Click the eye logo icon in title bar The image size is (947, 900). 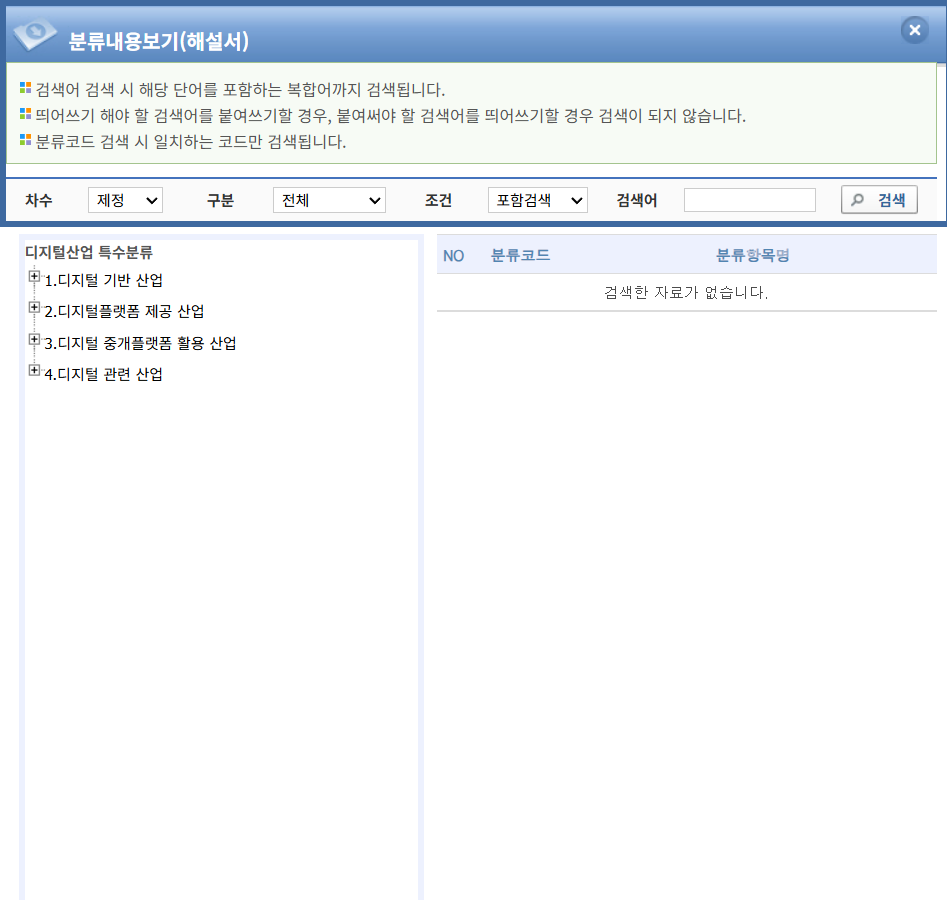tap(35, 35)
